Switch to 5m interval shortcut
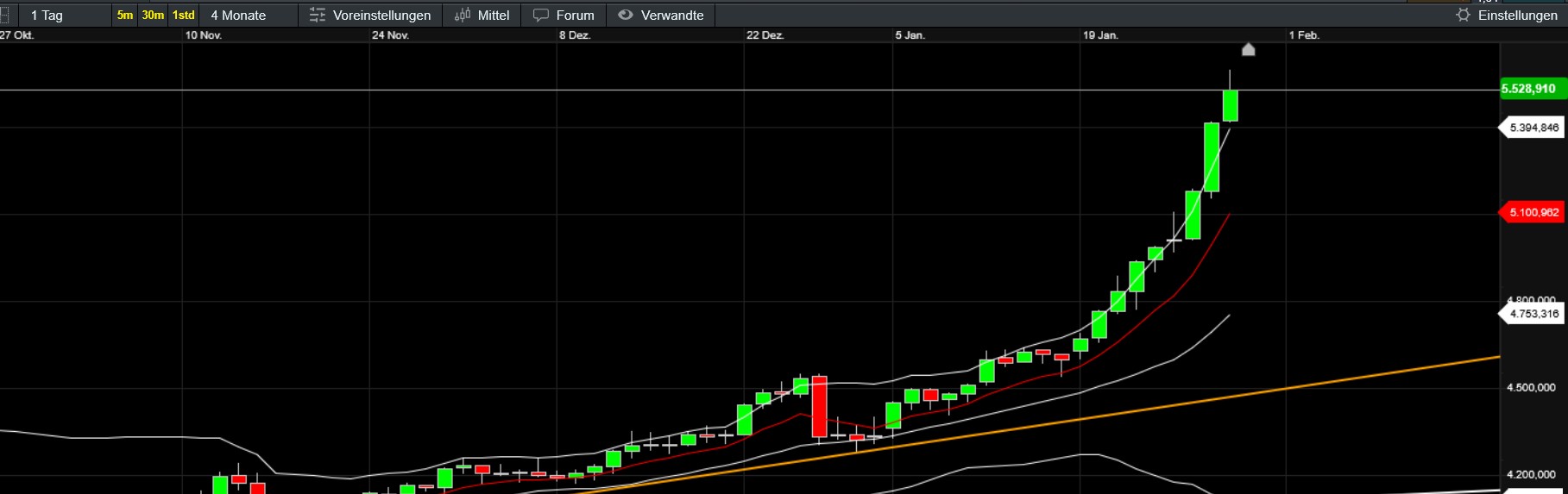Image resolution: width=1568 pixels, height=494 pixels. point(125,16)
